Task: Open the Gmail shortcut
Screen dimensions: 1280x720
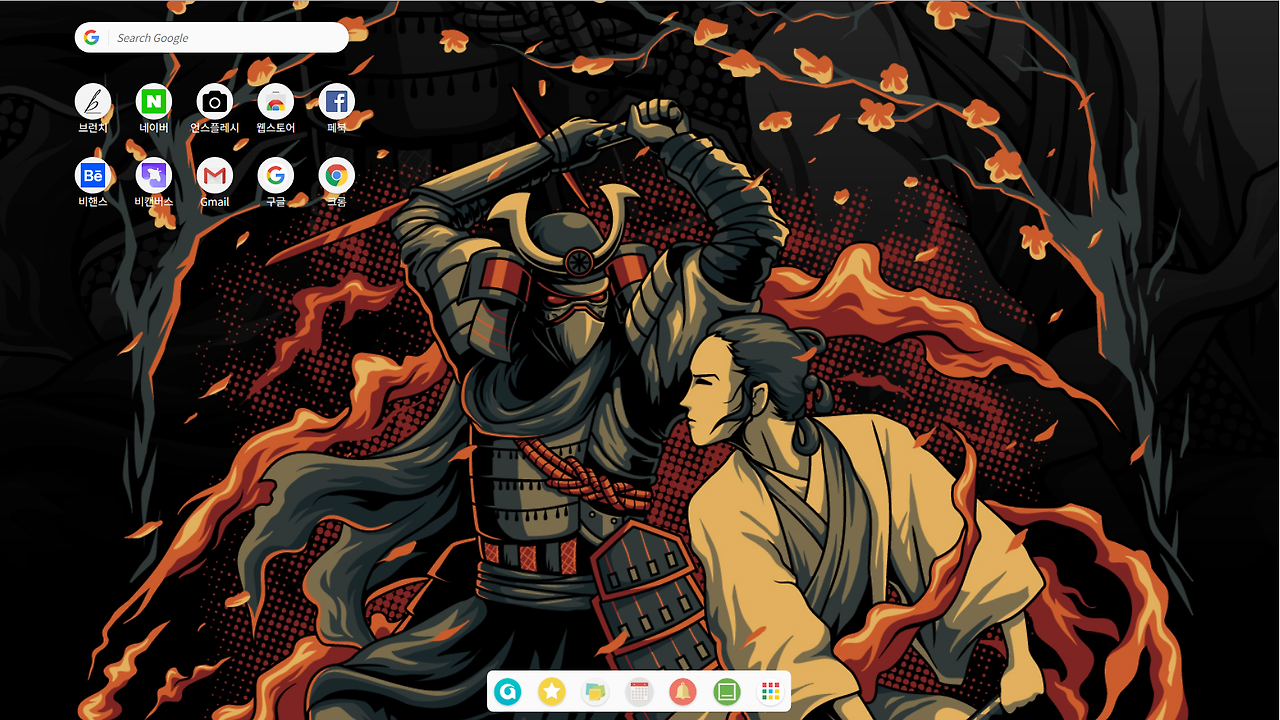Action: [215, 176]
